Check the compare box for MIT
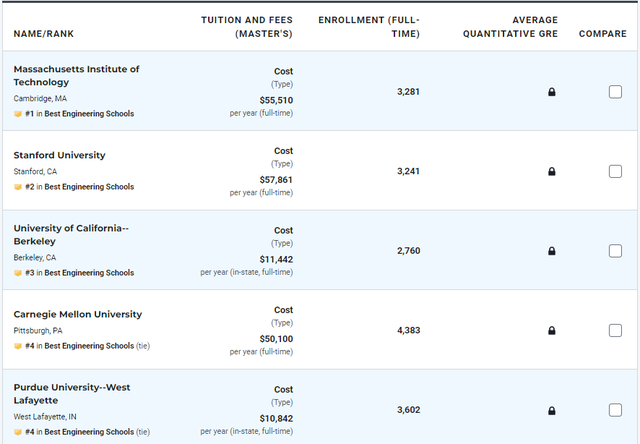 (615, 92)
